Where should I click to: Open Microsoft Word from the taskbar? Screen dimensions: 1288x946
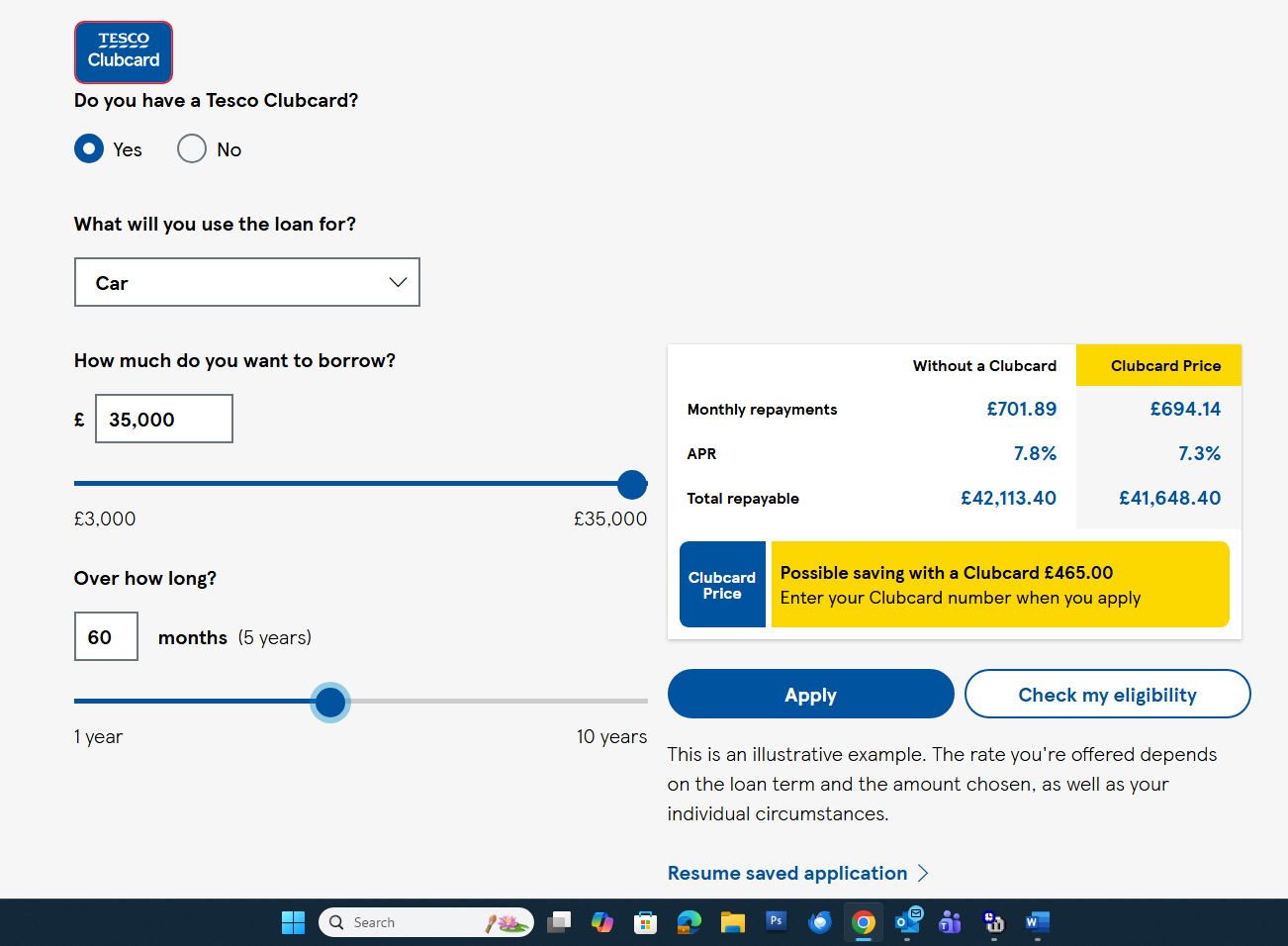click(1037, 922)
